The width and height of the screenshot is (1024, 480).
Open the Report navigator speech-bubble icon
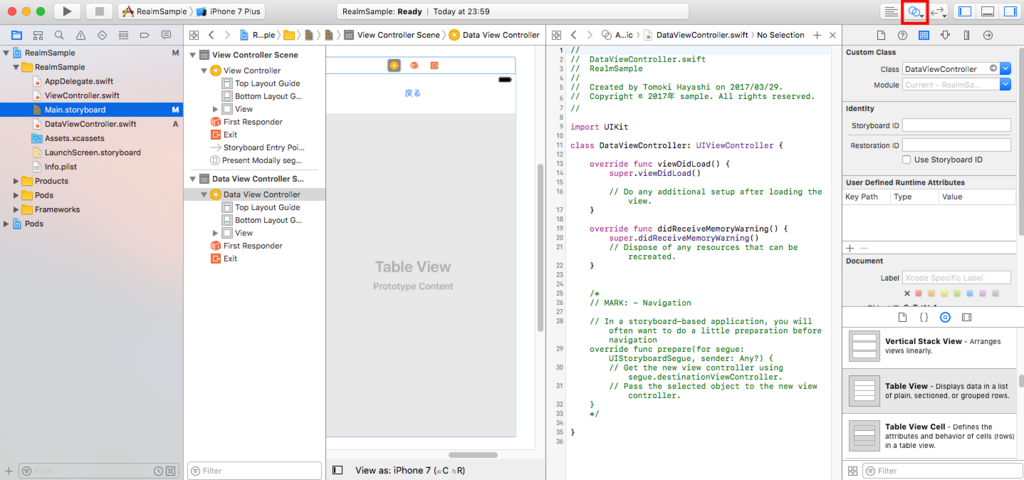(166, 35)
